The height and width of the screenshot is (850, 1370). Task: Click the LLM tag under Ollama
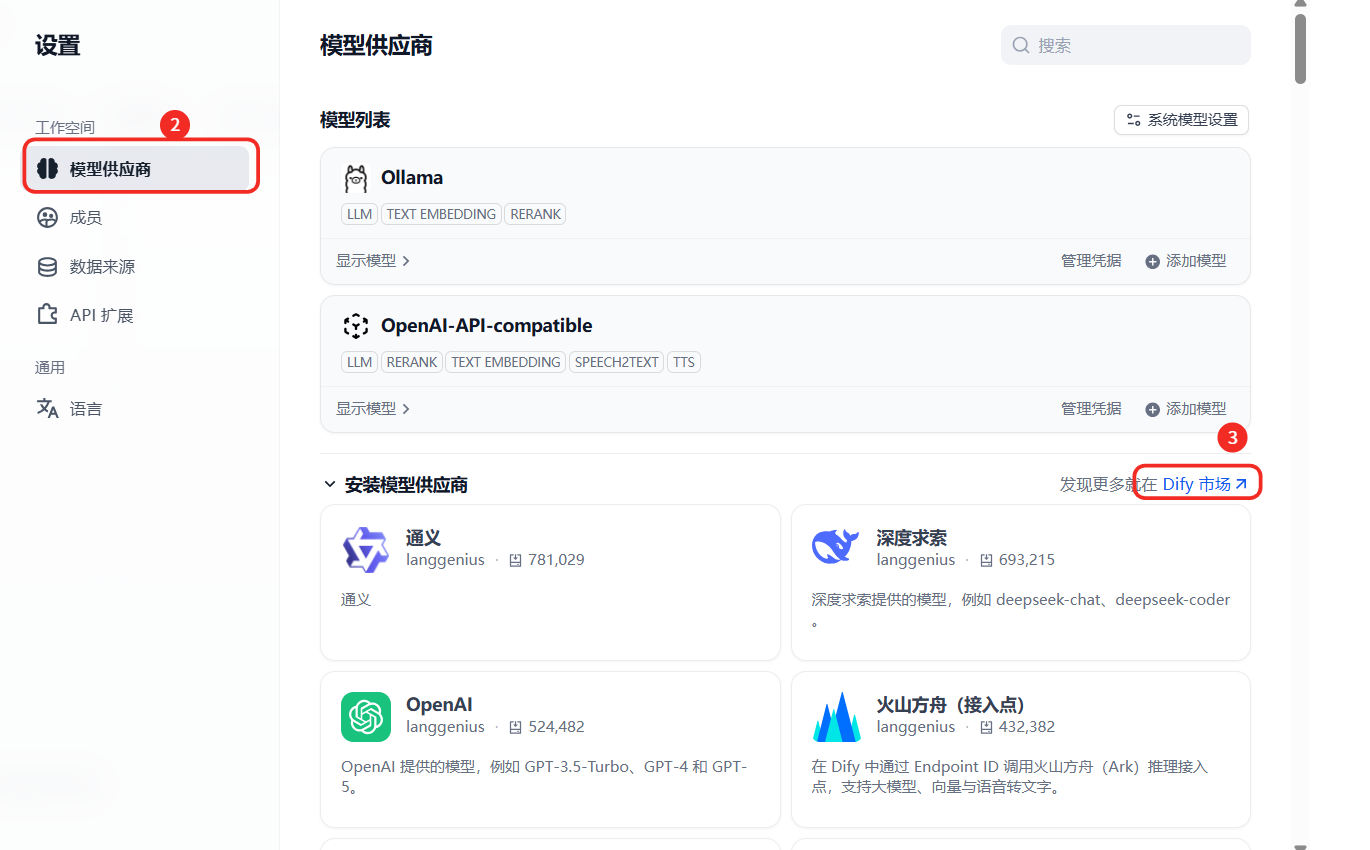[x=359, y=214]
